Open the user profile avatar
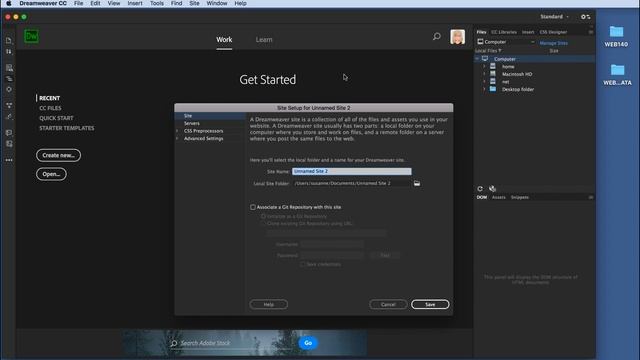The width and height of the screenshot is (640, 360). [458, 37]
